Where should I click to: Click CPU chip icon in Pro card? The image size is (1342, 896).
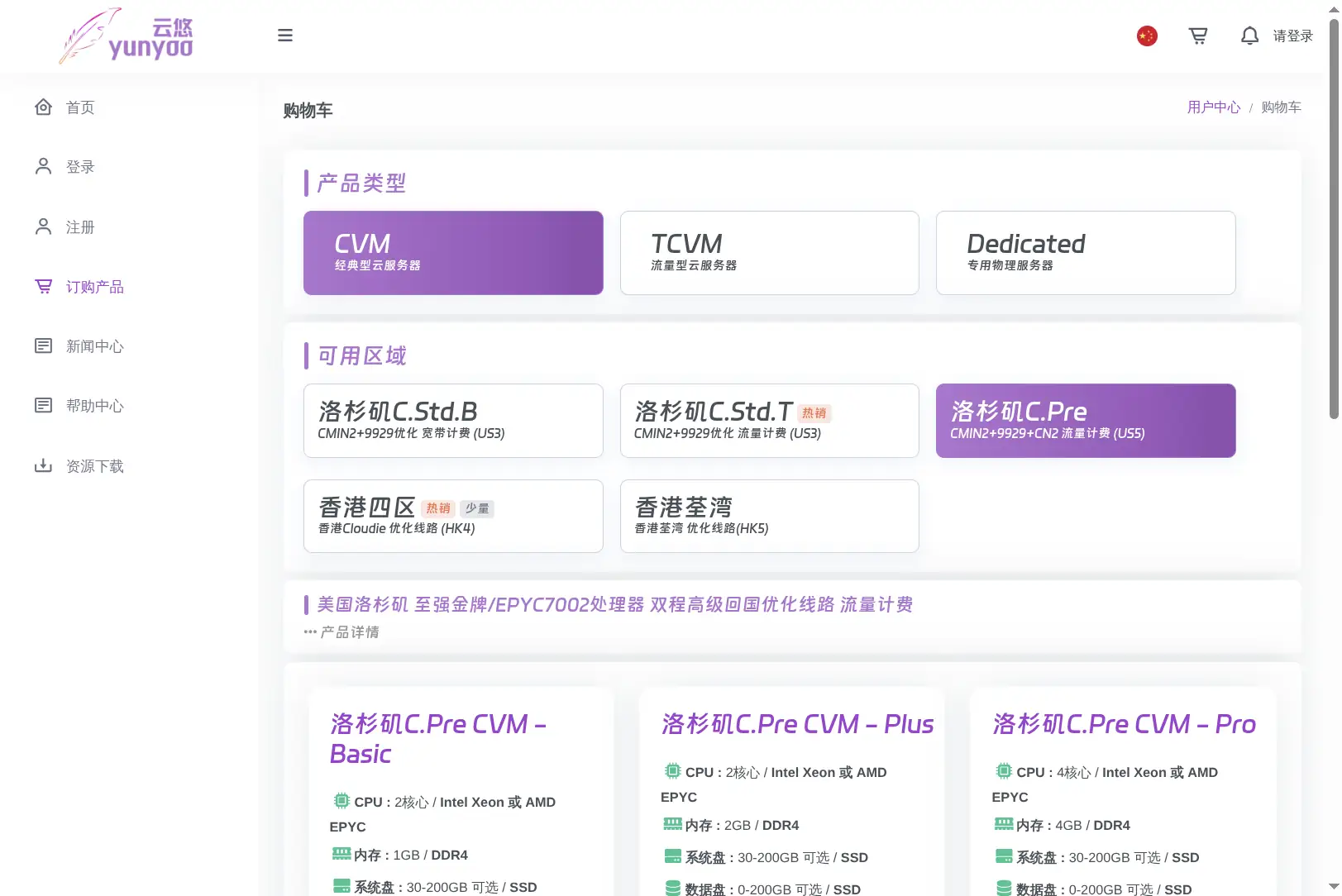click(1004, 771)
